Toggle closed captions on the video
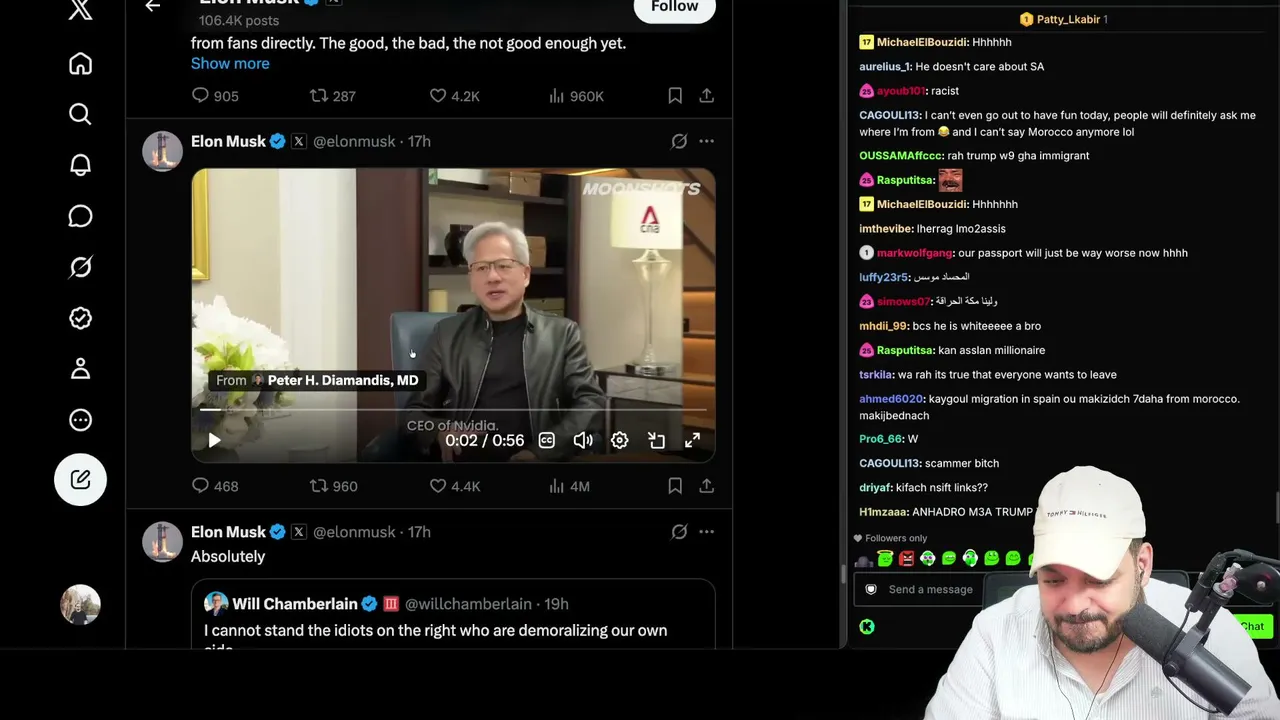 coord(546,440)
